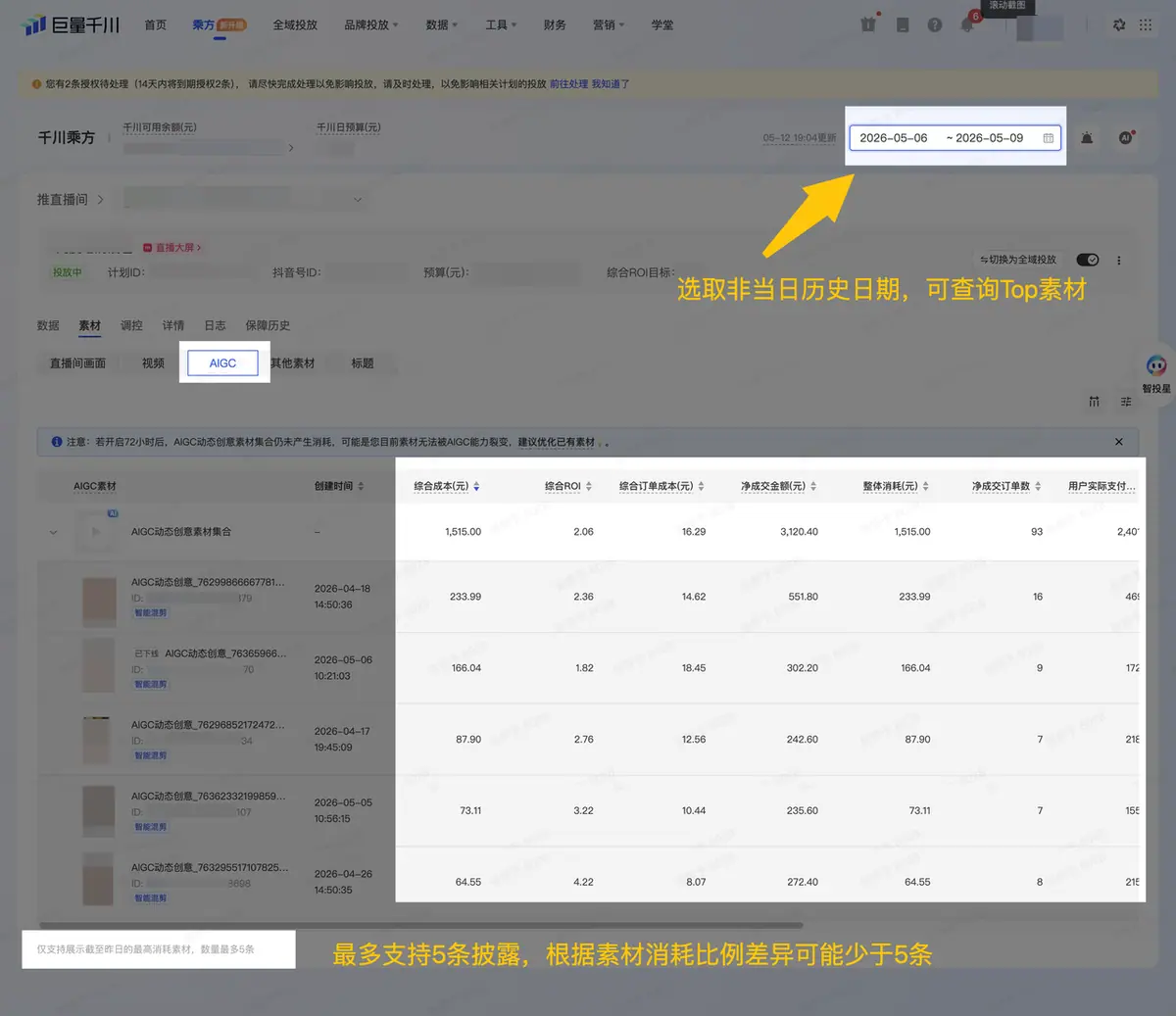This screenshot has width=1176, height=1016.
Task: Open the 直播大屏 link
Action: [x=172, y=248]
